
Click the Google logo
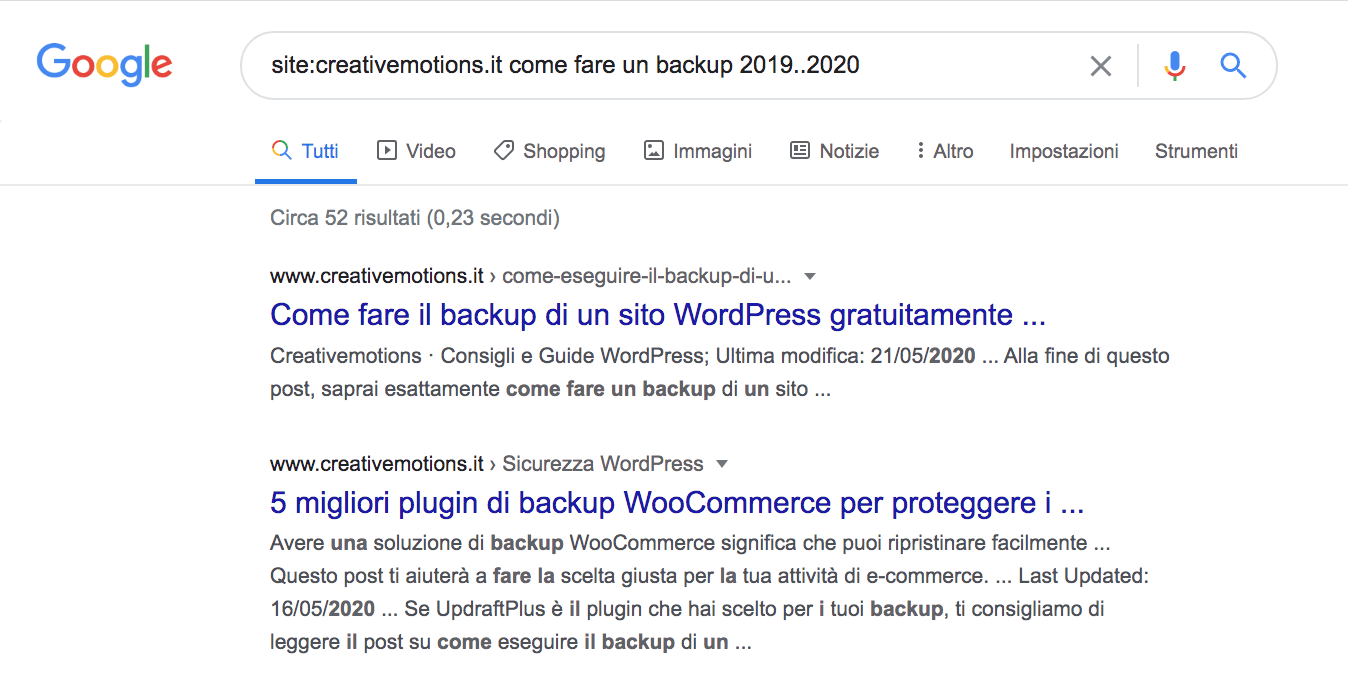104,63
